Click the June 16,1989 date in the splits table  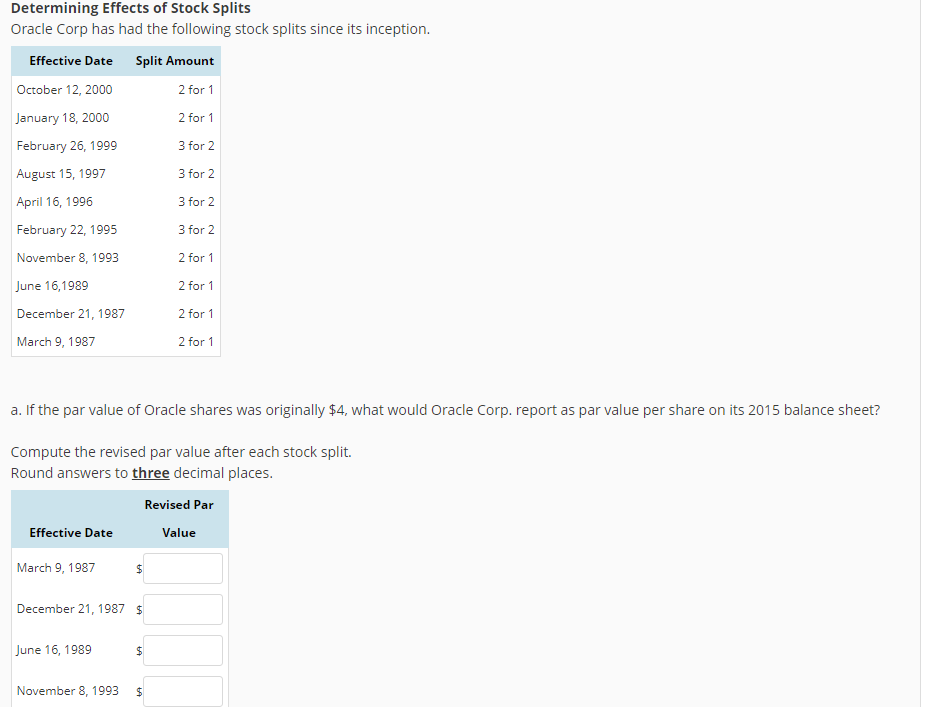point(52,285)
